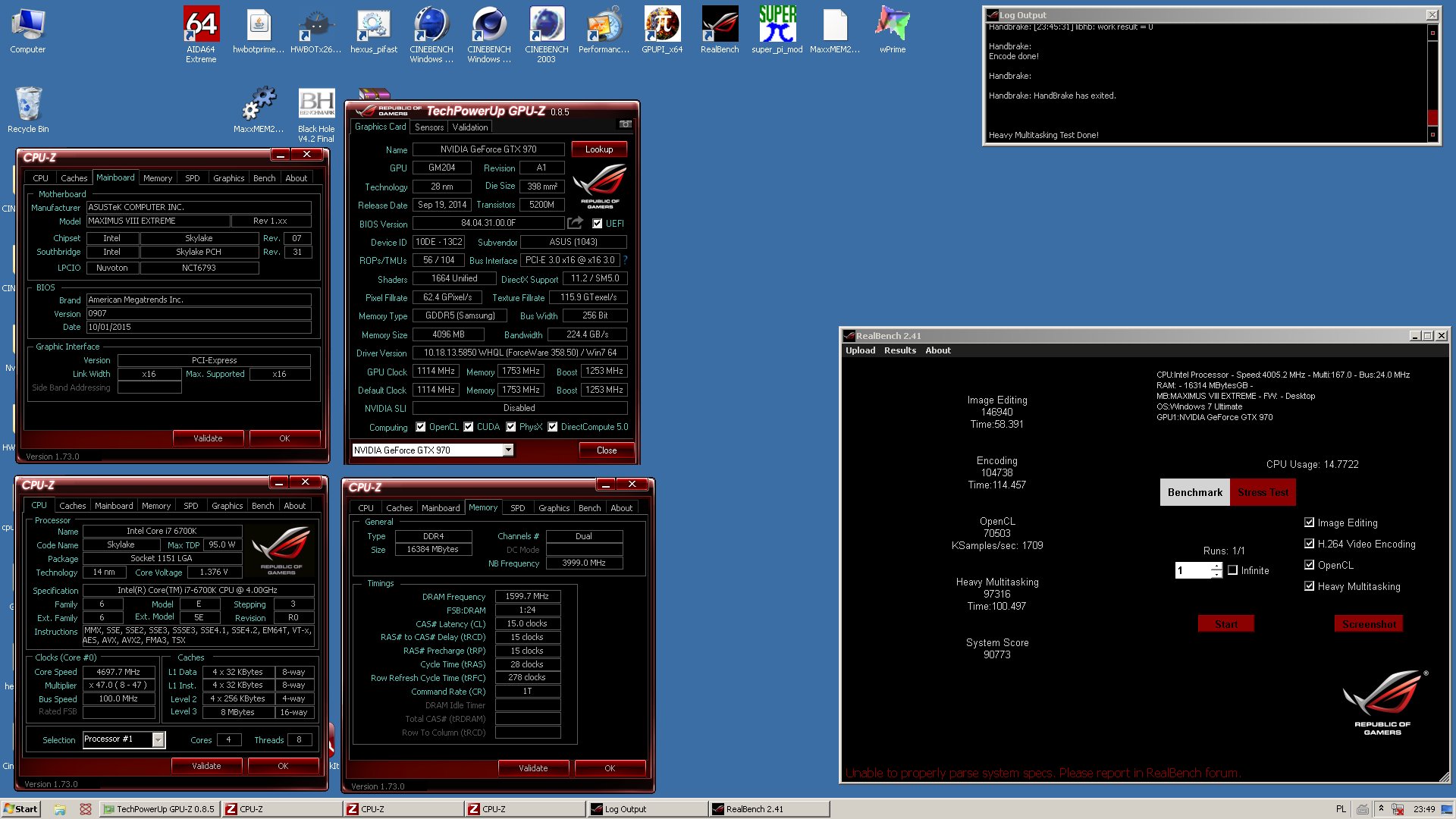Launch super_pi_mod desktop shortcut
This screenshot has width=1456, height=819.
pos(777,30)
